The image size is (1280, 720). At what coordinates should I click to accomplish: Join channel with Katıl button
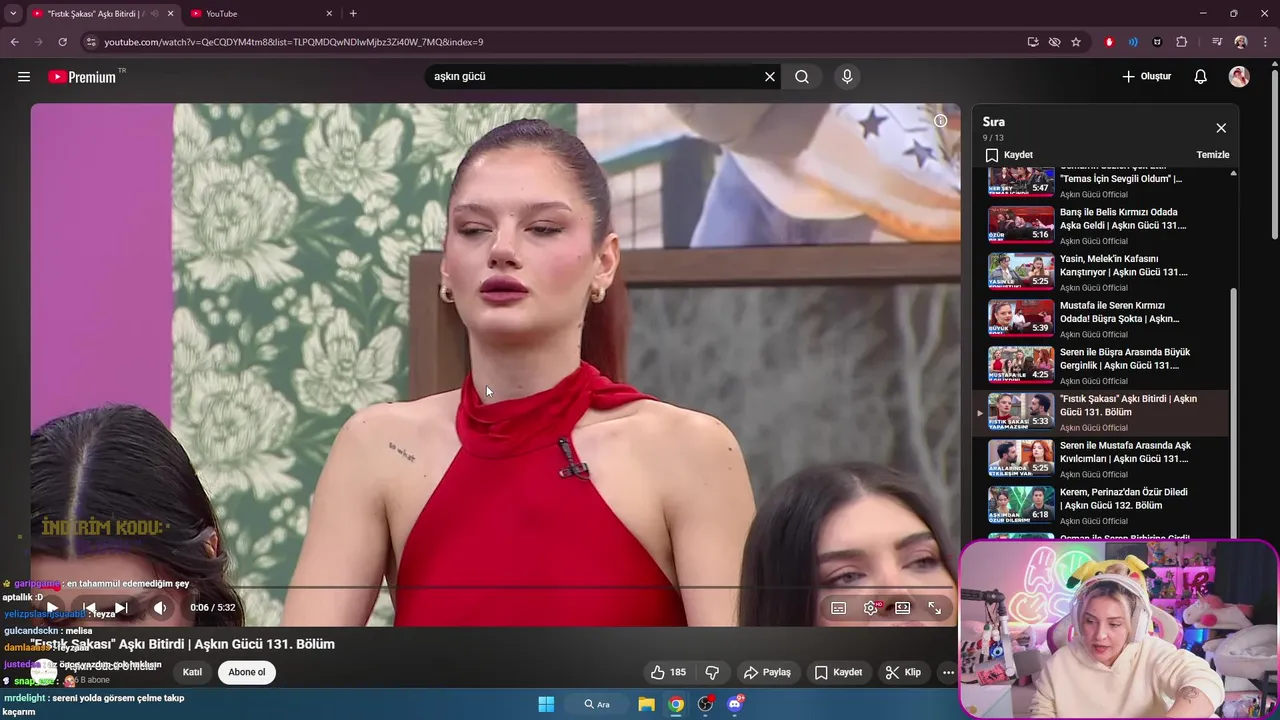click(192, 672)
